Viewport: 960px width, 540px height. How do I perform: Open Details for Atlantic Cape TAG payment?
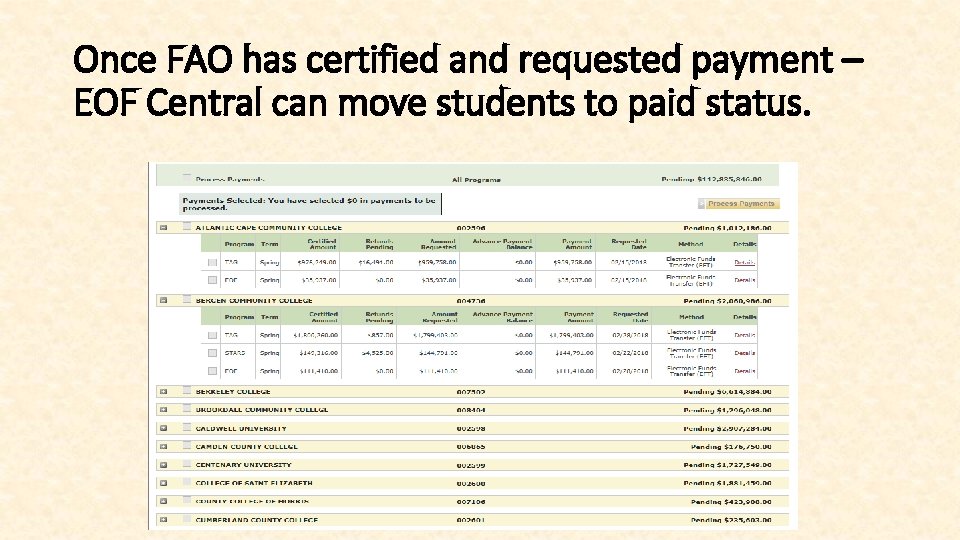pyautogui.click(x=744, y=262)
